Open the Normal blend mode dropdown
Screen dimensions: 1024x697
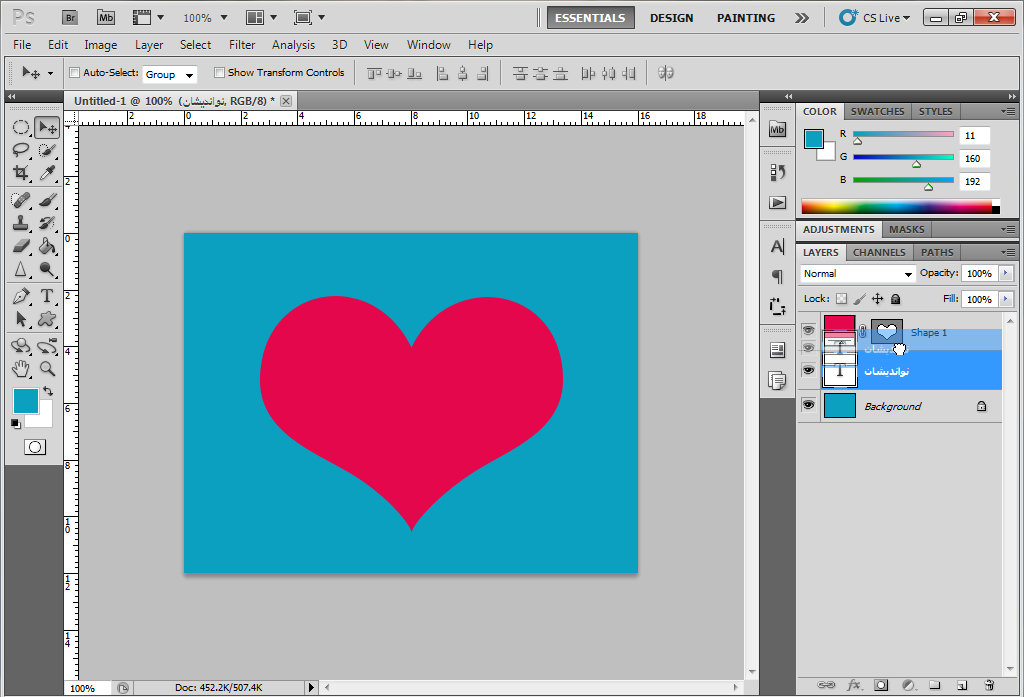coord(858,274)
